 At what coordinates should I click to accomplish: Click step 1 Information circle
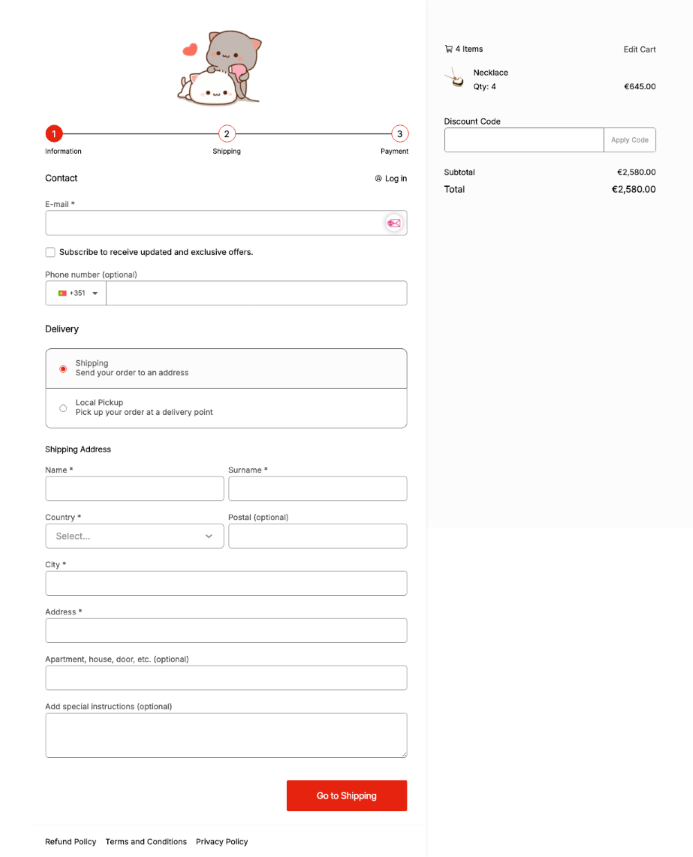coord(54,134)
